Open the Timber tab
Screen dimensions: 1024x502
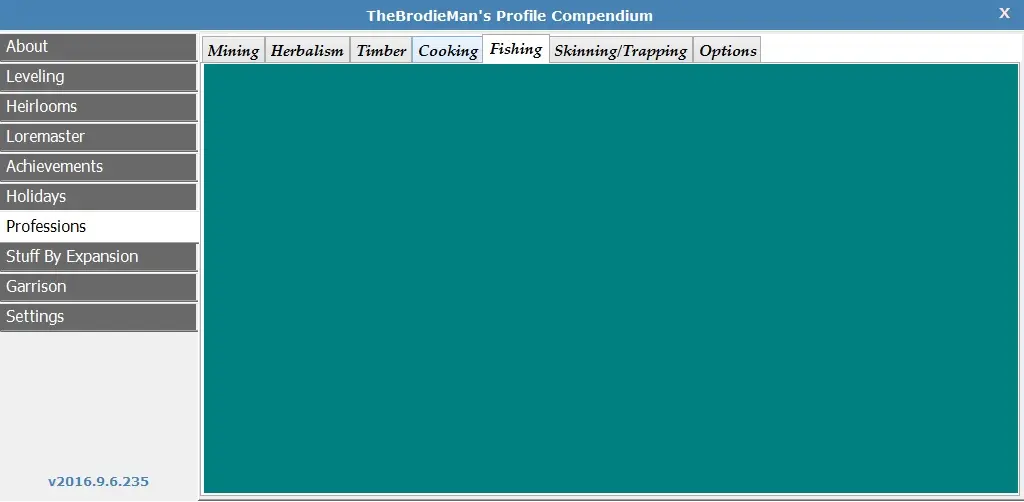[381, 50]
